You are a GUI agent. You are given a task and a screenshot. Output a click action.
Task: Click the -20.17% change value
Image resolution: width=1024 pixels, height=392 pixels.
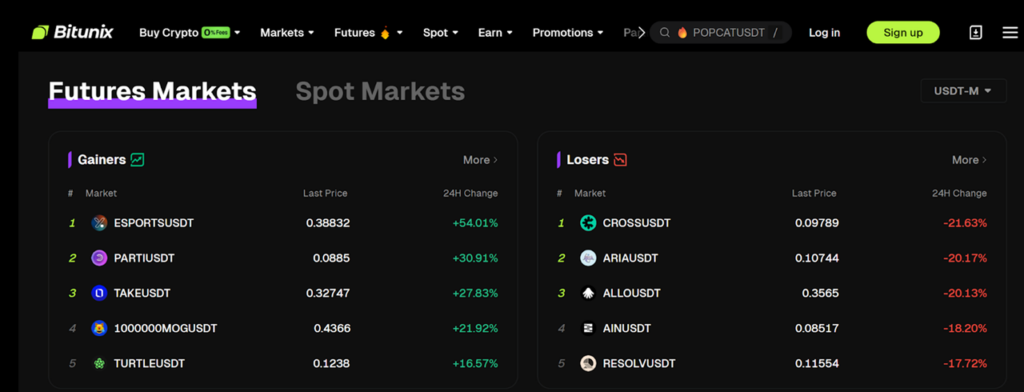[965, 258]
